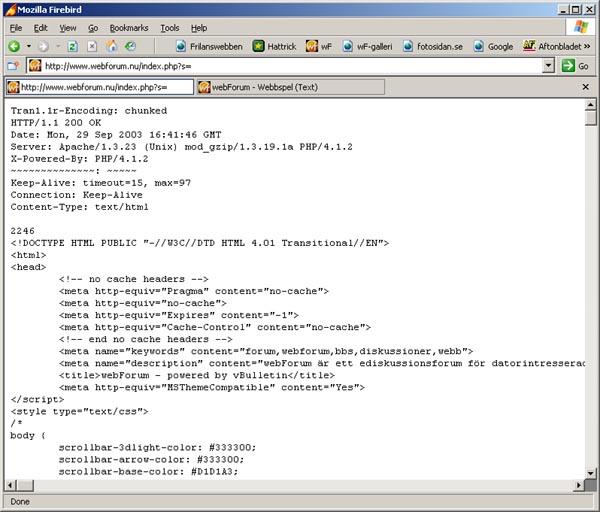
Task: Open the Back history dropdown arrow
Action: click(x=29, y=46)
